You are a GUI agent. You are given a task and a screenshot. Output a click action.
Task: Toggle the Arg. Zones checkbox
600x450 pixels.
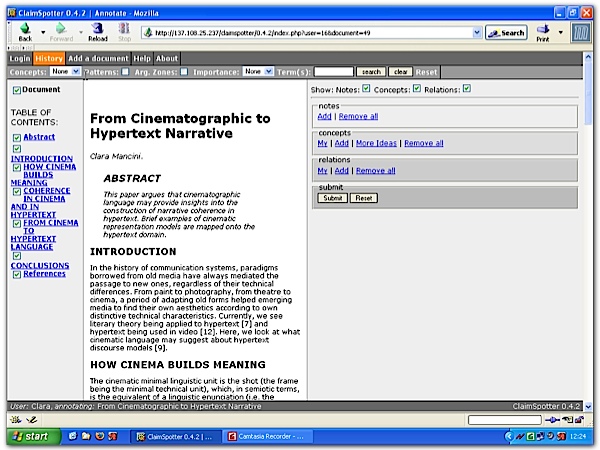[x=184, y=72]
